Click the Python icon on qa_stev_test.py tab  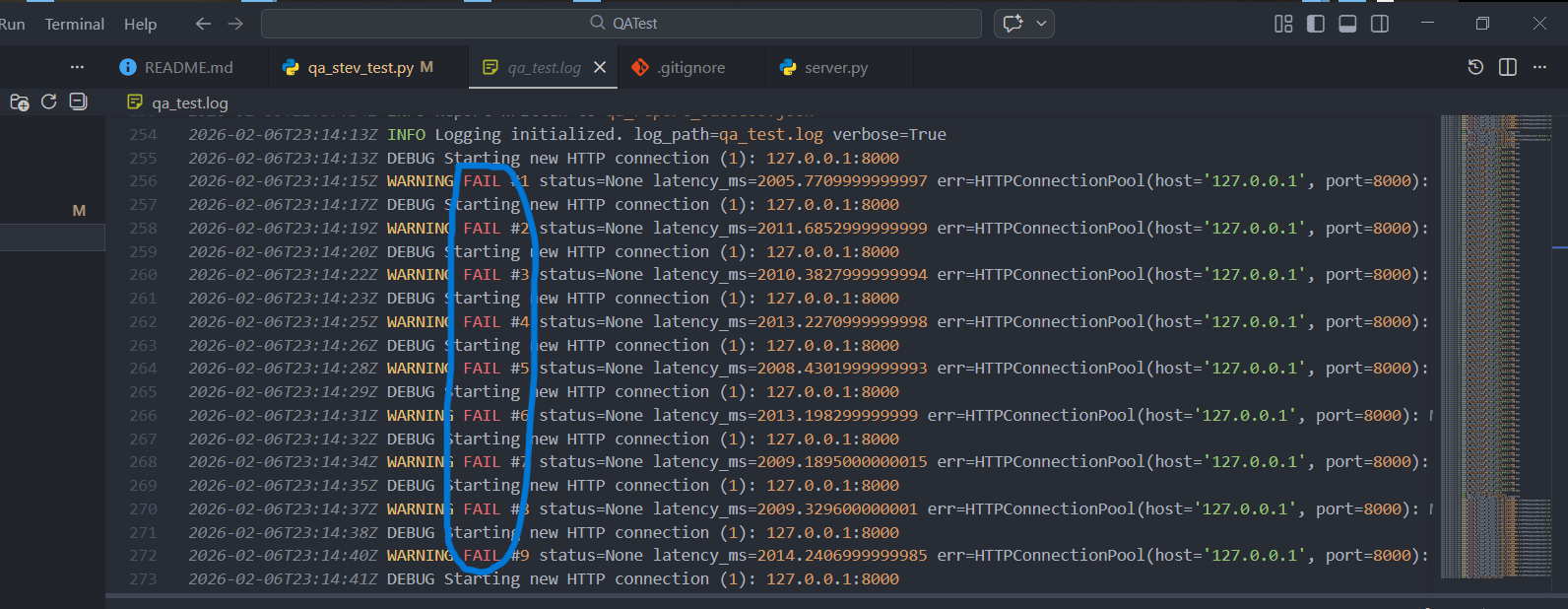[x=291, y=67]
